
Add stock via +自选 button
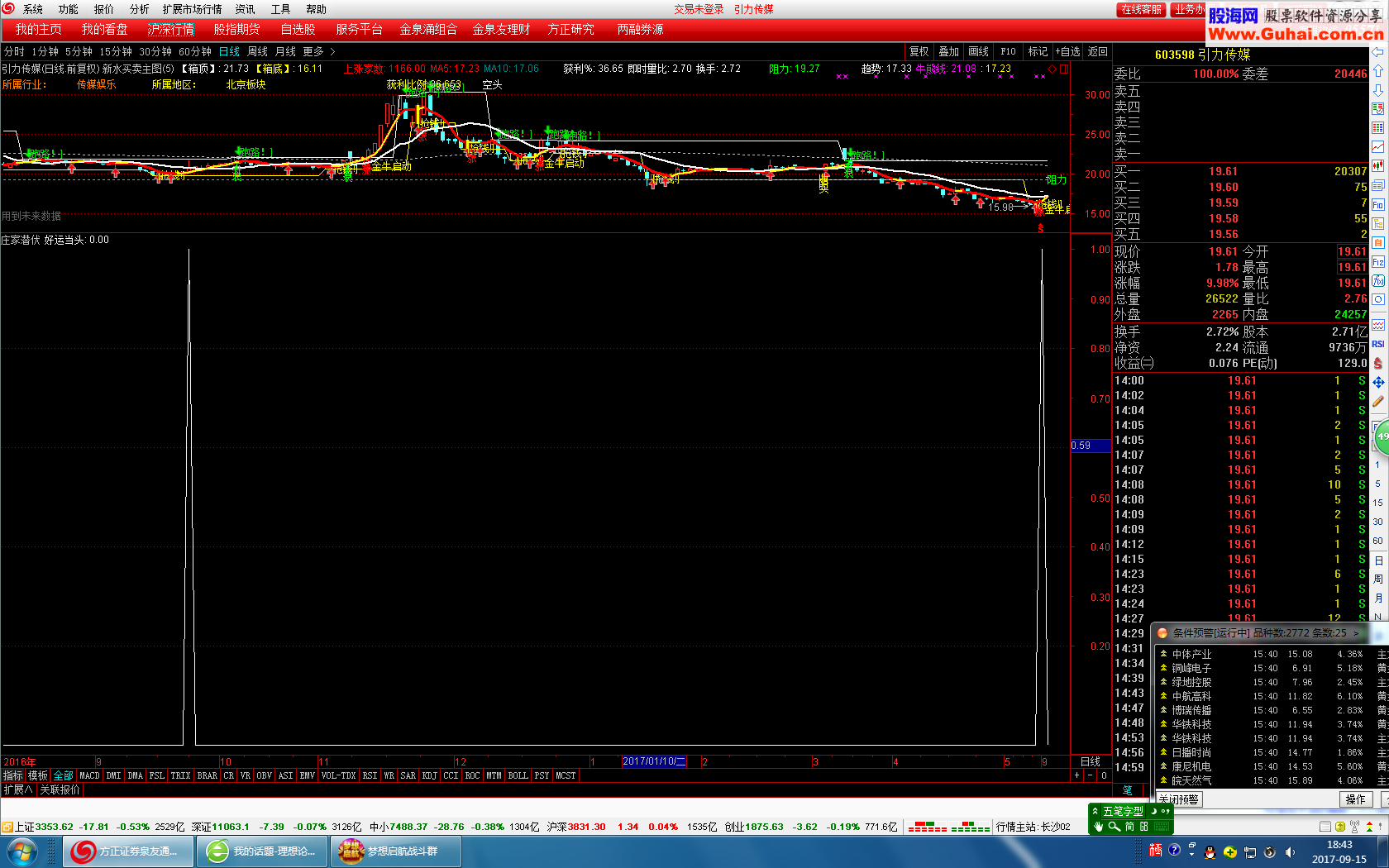pos(1067,51)
